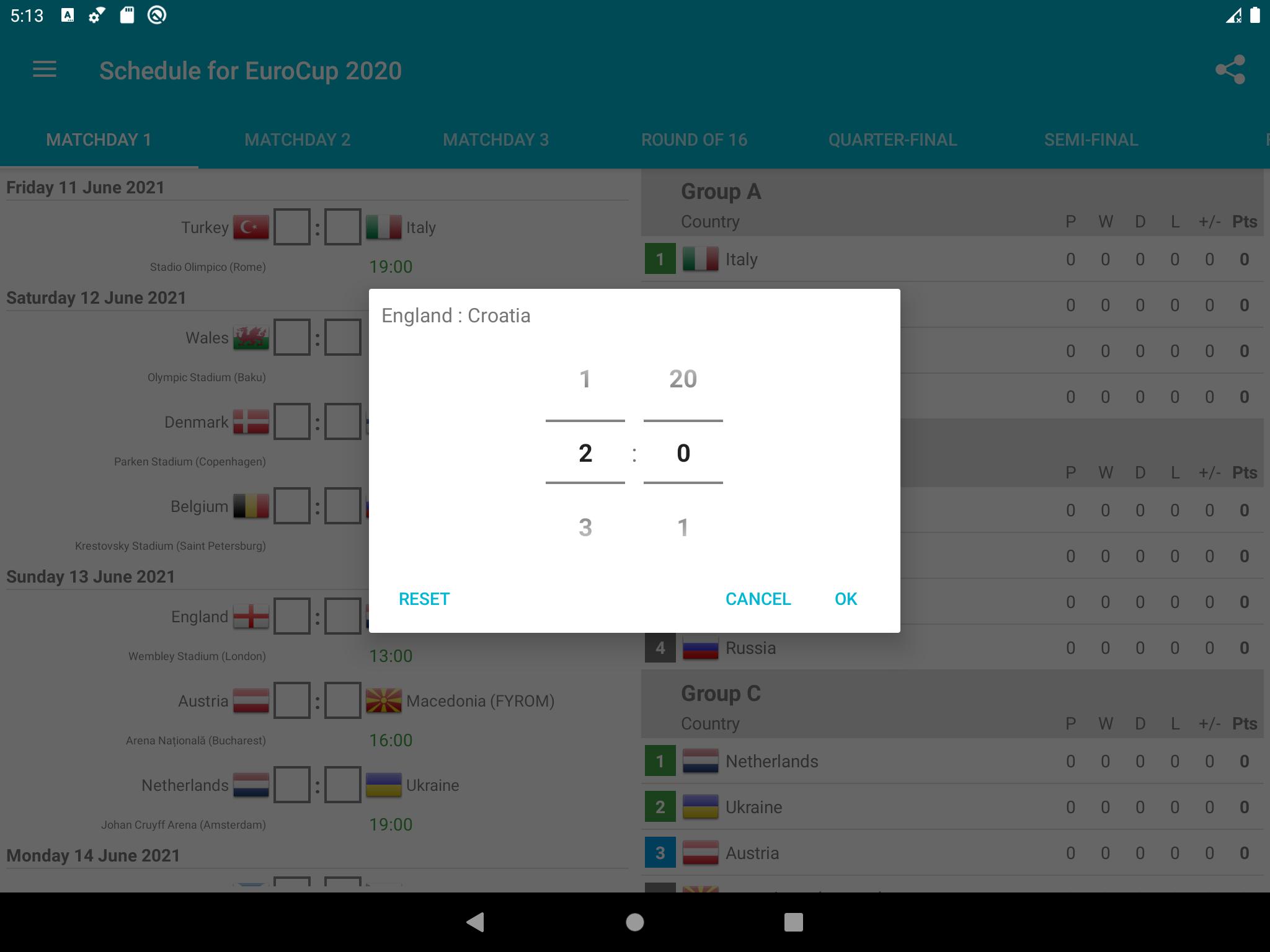Image resolution: width=1270 pixels, height=952 pixels.
Task: Click CANCEL button in dialog
Action: point(759,598)
